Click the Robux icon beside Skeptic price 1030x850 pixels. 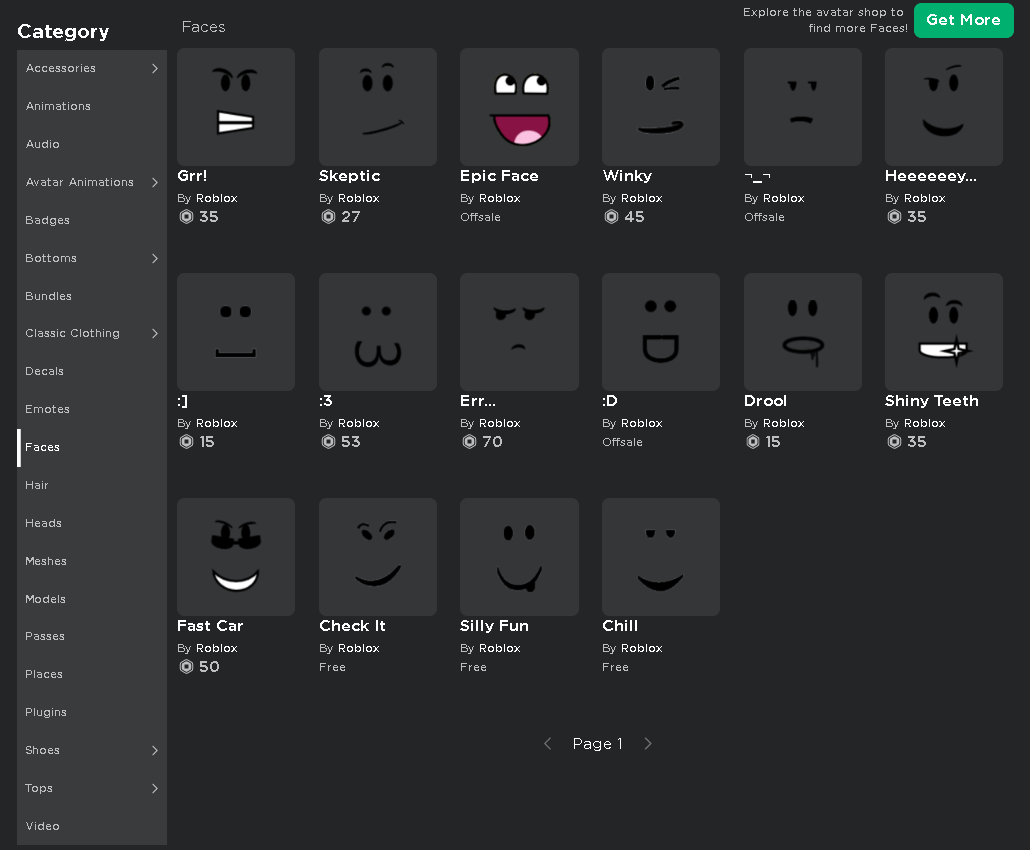(328, 217)
